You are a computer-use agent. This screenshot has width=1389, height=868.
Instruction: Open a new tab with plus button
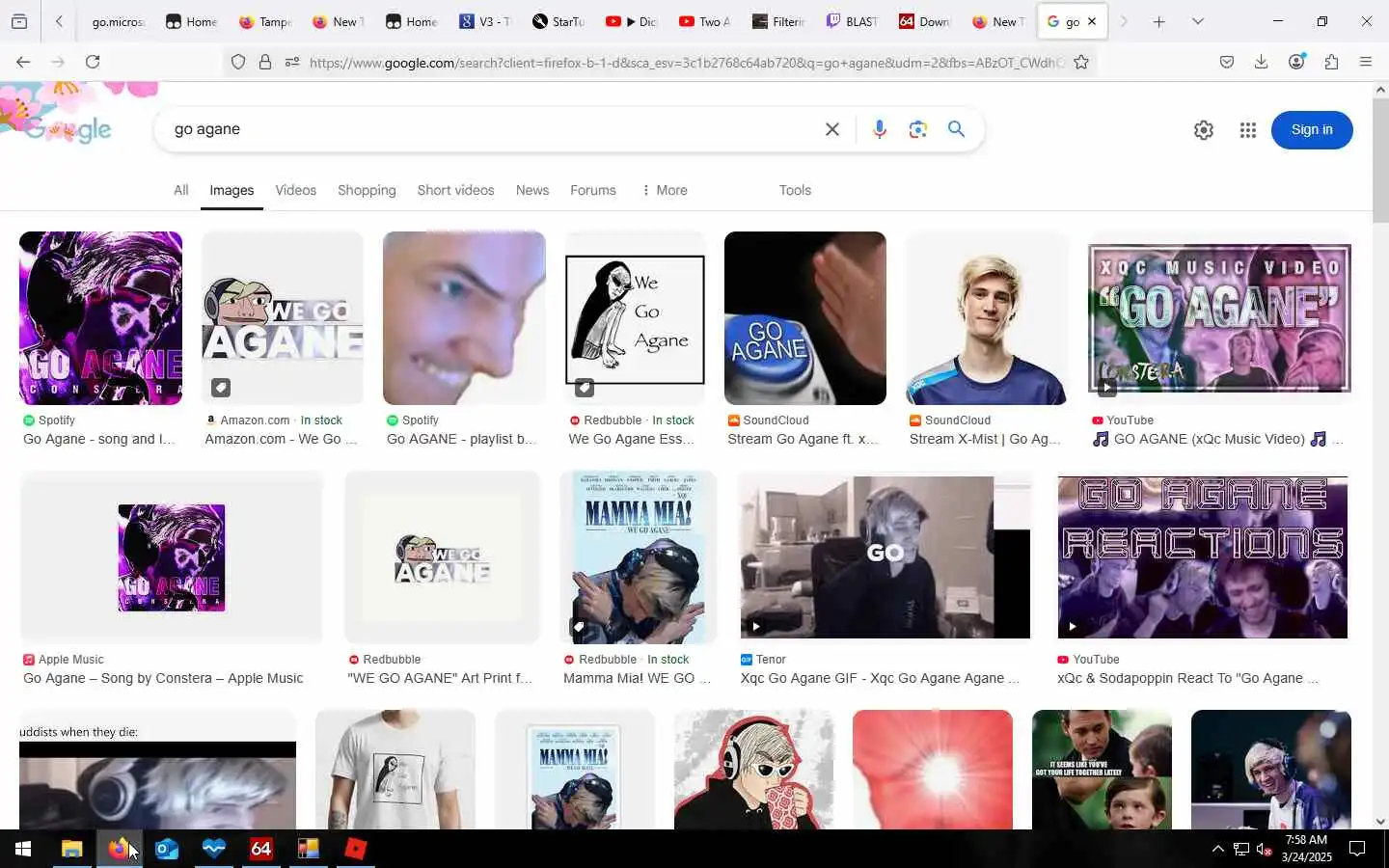click(1159, 21)
